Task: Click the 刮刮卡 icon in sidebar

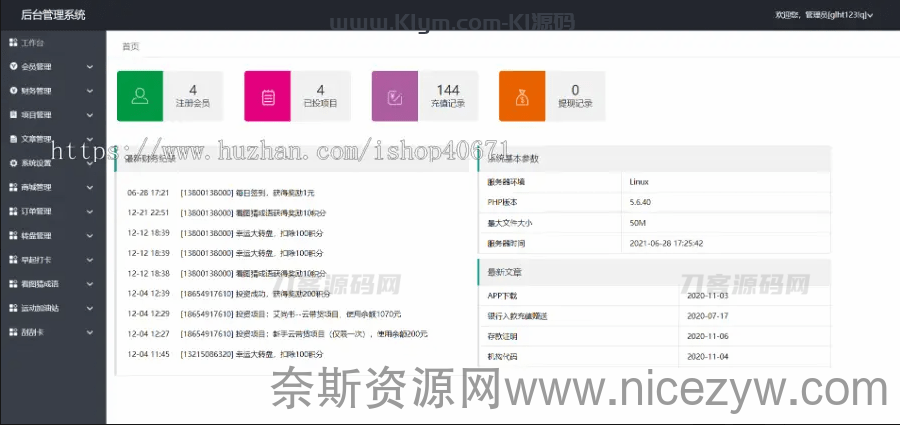Action: coord(13,332)
